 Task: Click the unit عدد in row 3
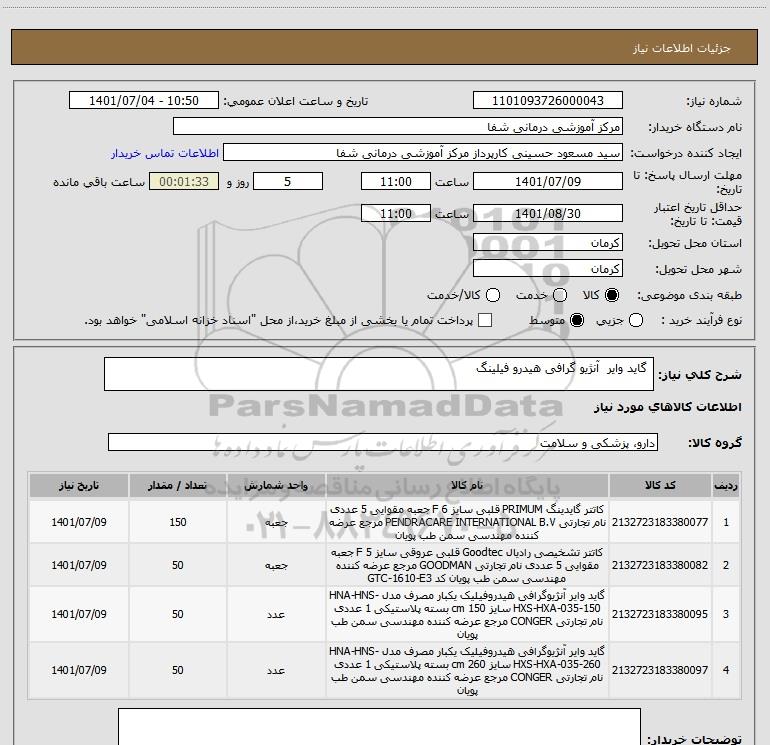(276, 614)
